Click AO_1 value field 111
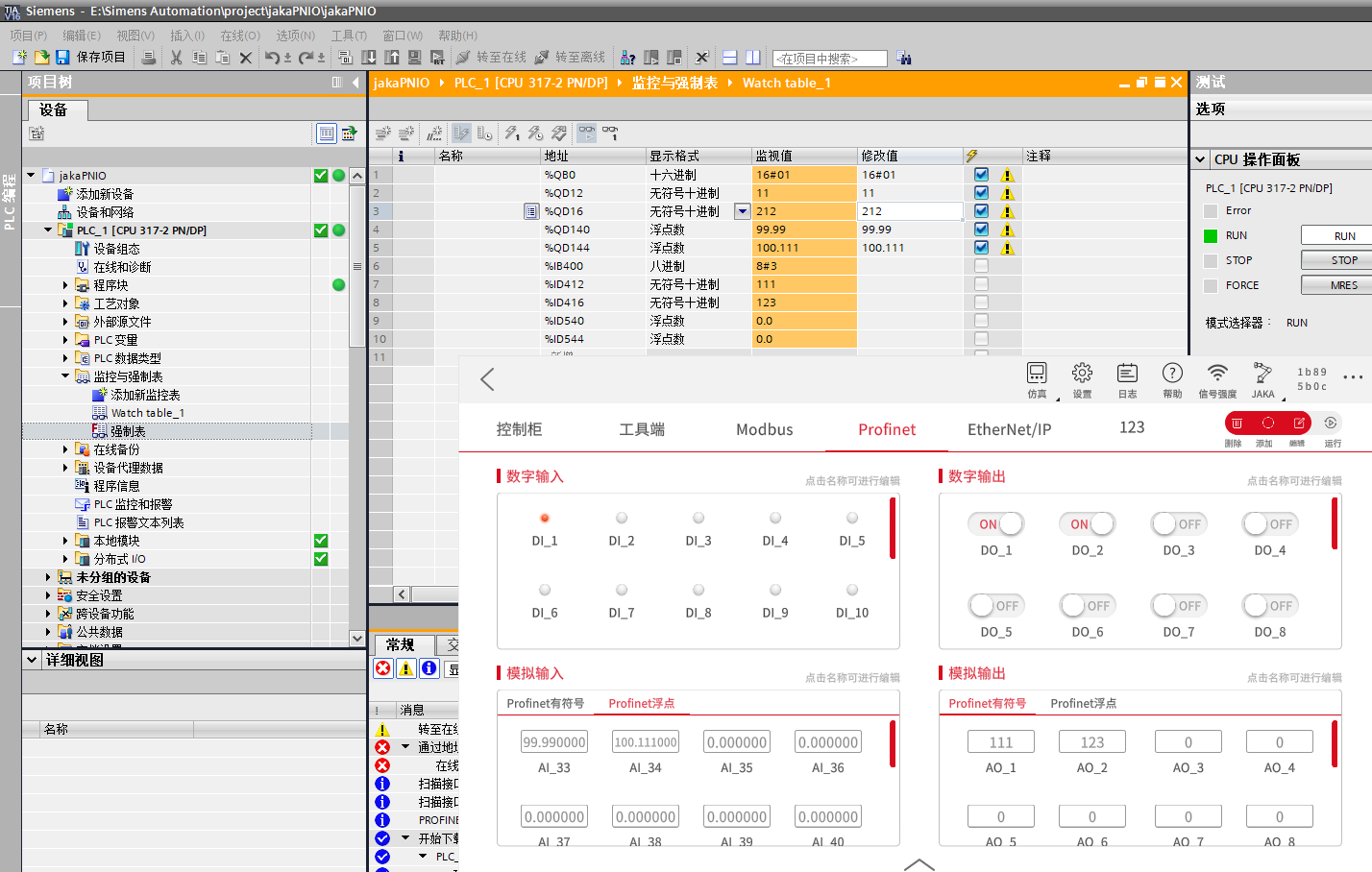1372x872 pixels. coord(1001,742)
